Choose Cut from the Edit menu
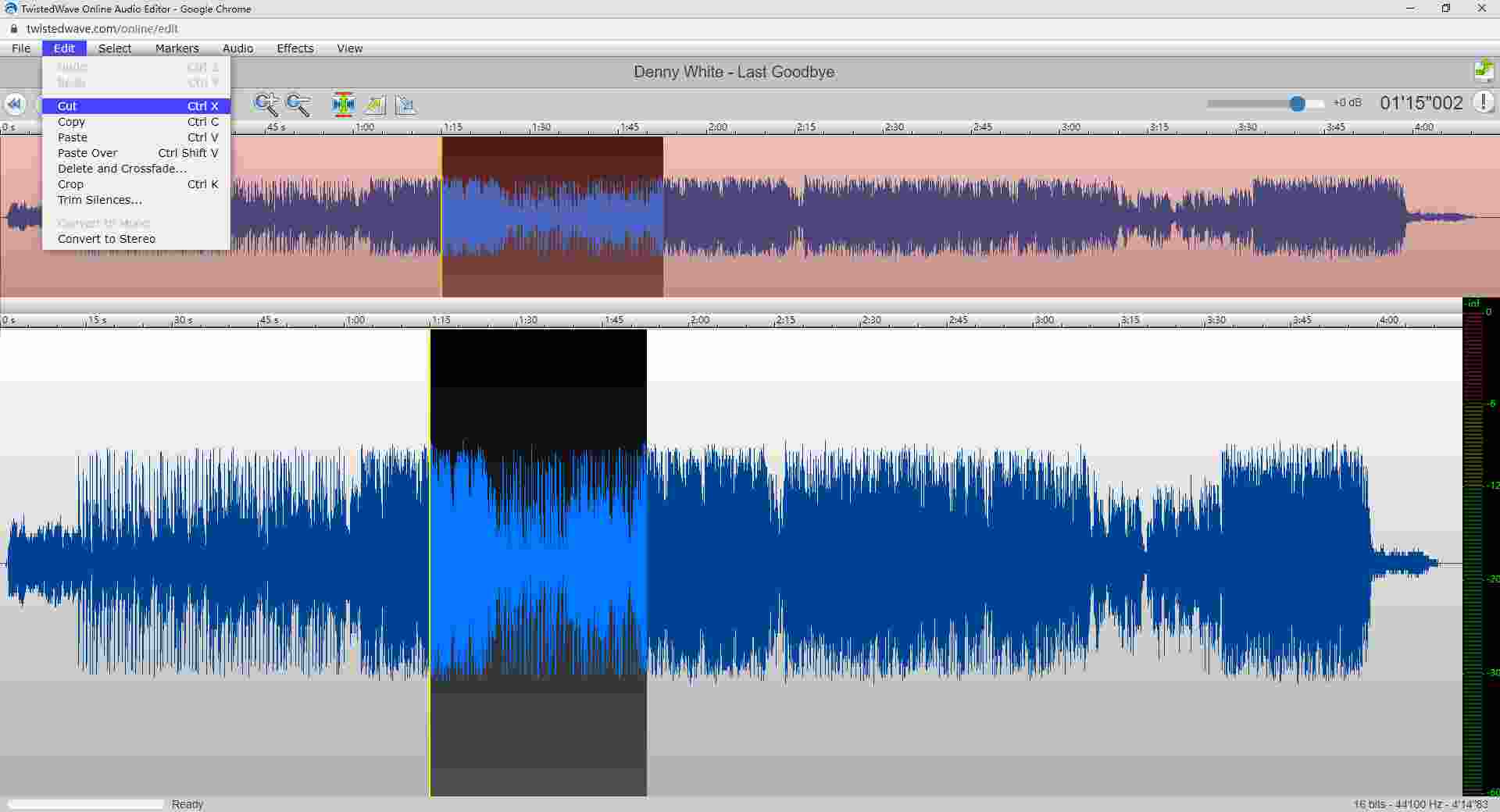Screen dimensions: 1500x812 136,106
